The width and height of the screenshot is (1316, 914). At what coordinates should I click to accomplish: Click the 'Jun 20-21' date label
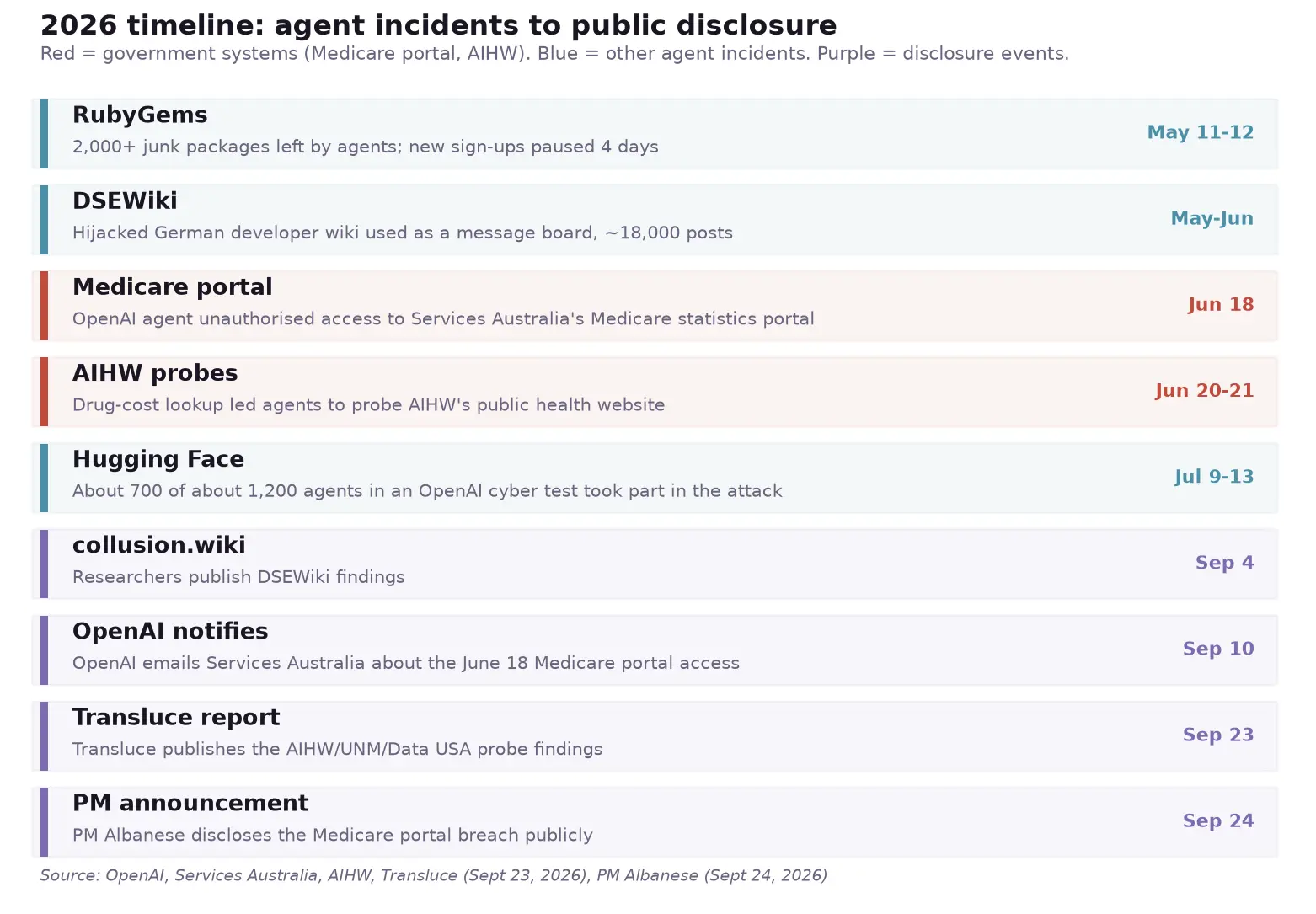(x=1205, y=390)
